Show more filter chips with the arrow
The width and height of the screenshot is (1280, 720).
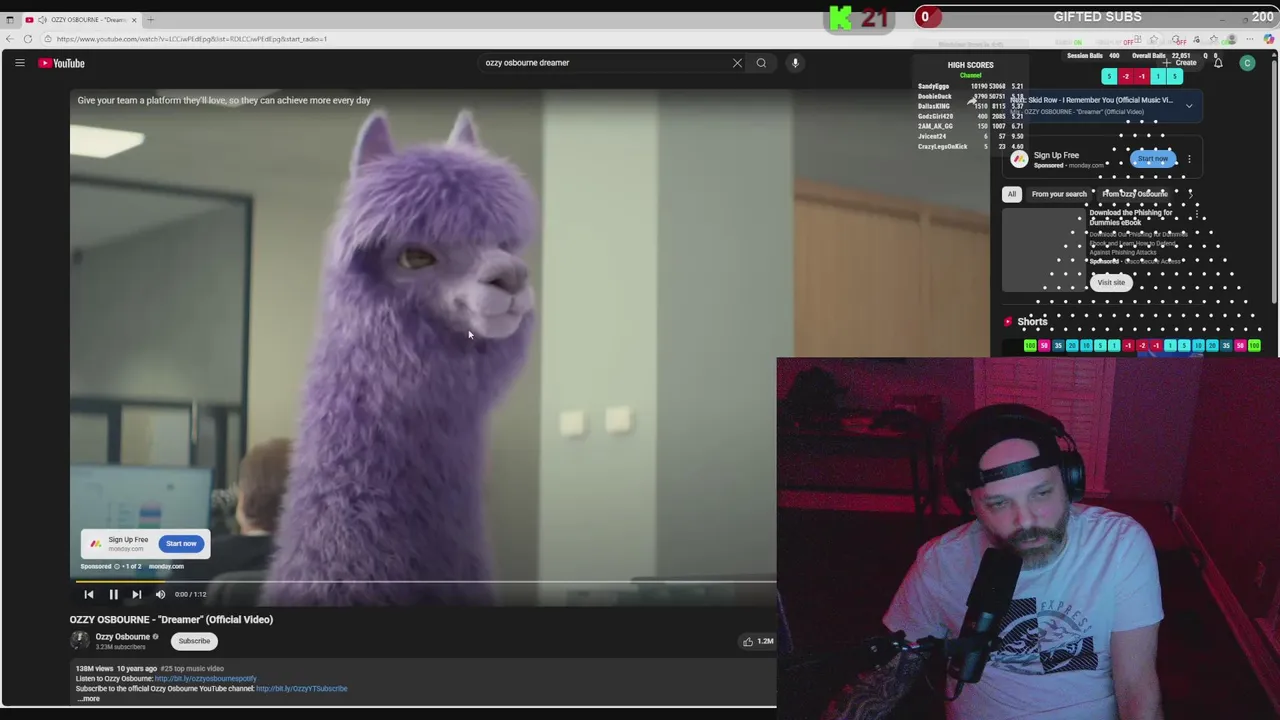click(x=1191, y=194)
